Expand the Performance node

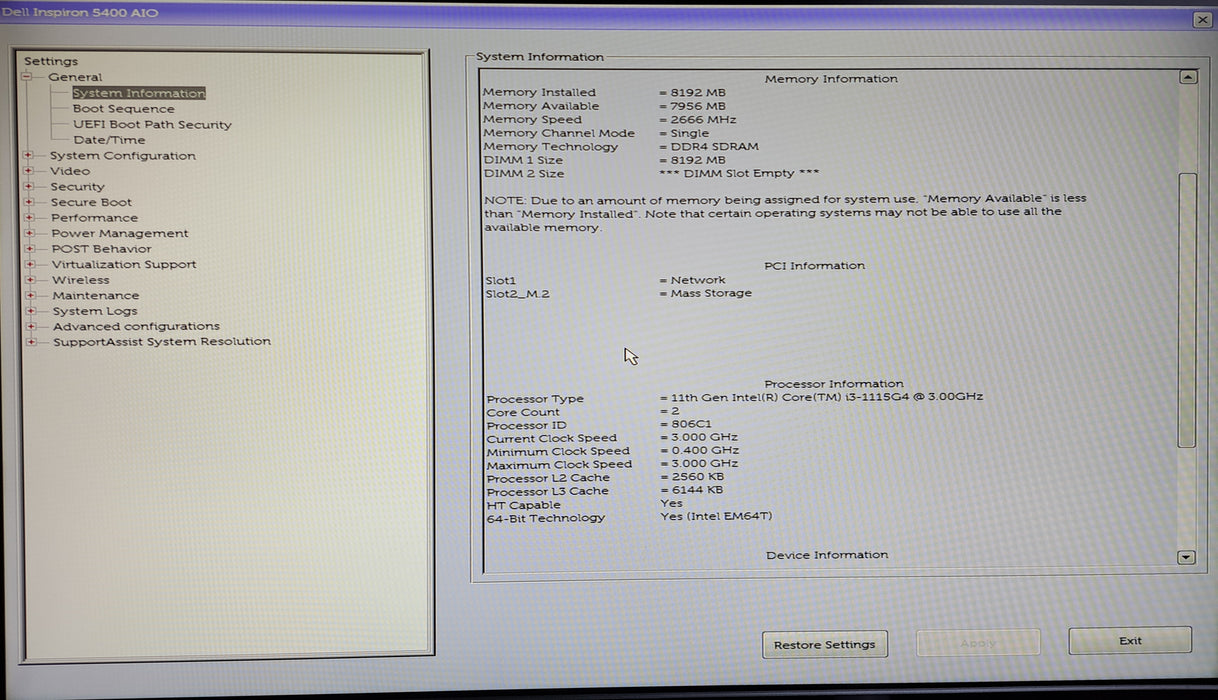tap(30, 217)
